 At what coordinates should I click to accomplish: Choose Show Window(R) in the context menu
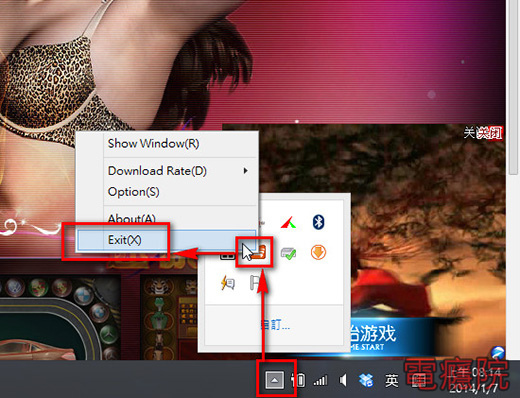click(x=167, y=144)
